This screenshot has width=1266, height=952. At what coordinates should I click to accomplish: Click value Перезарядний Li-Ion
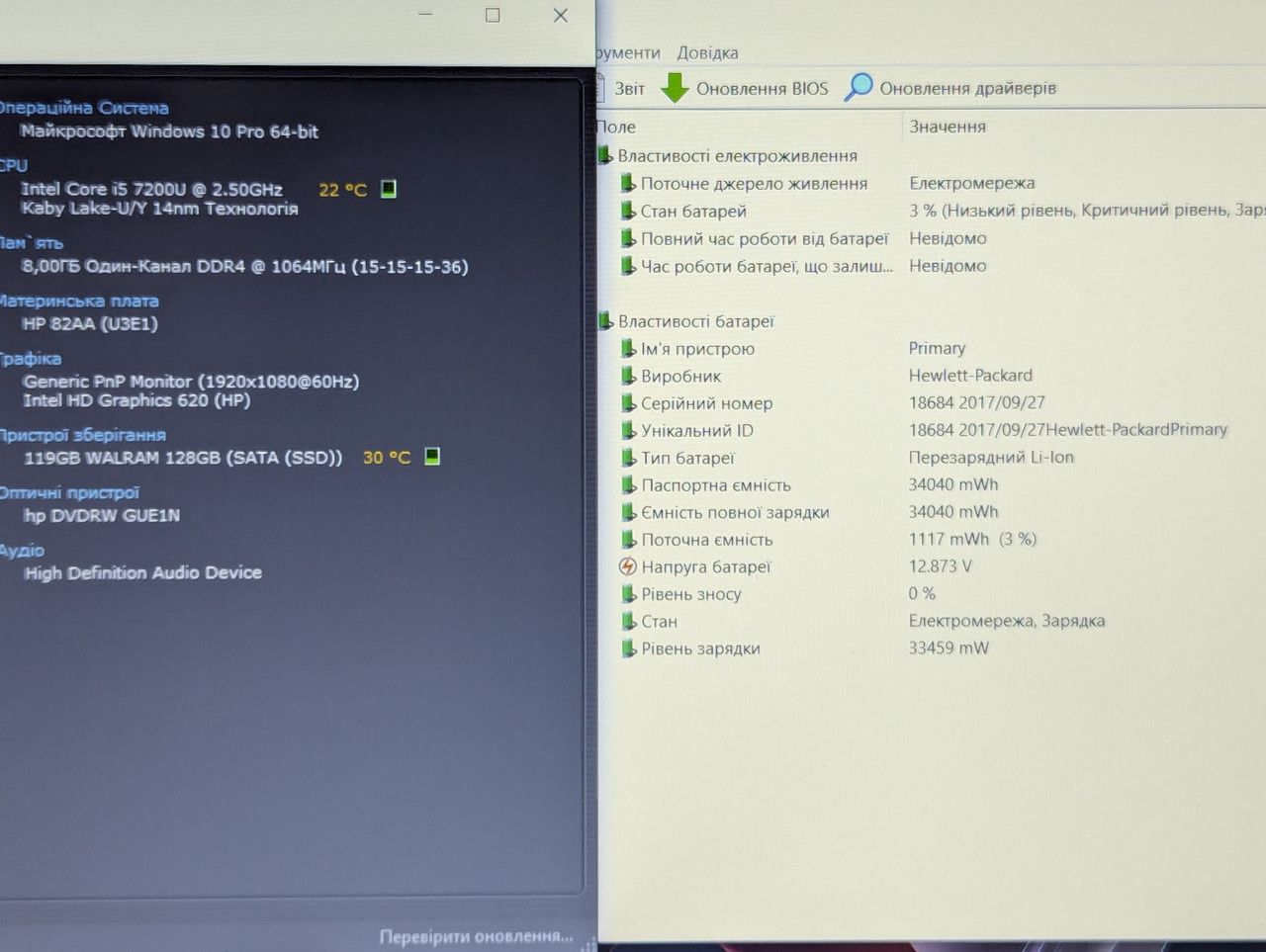click(x=991, y=457)
